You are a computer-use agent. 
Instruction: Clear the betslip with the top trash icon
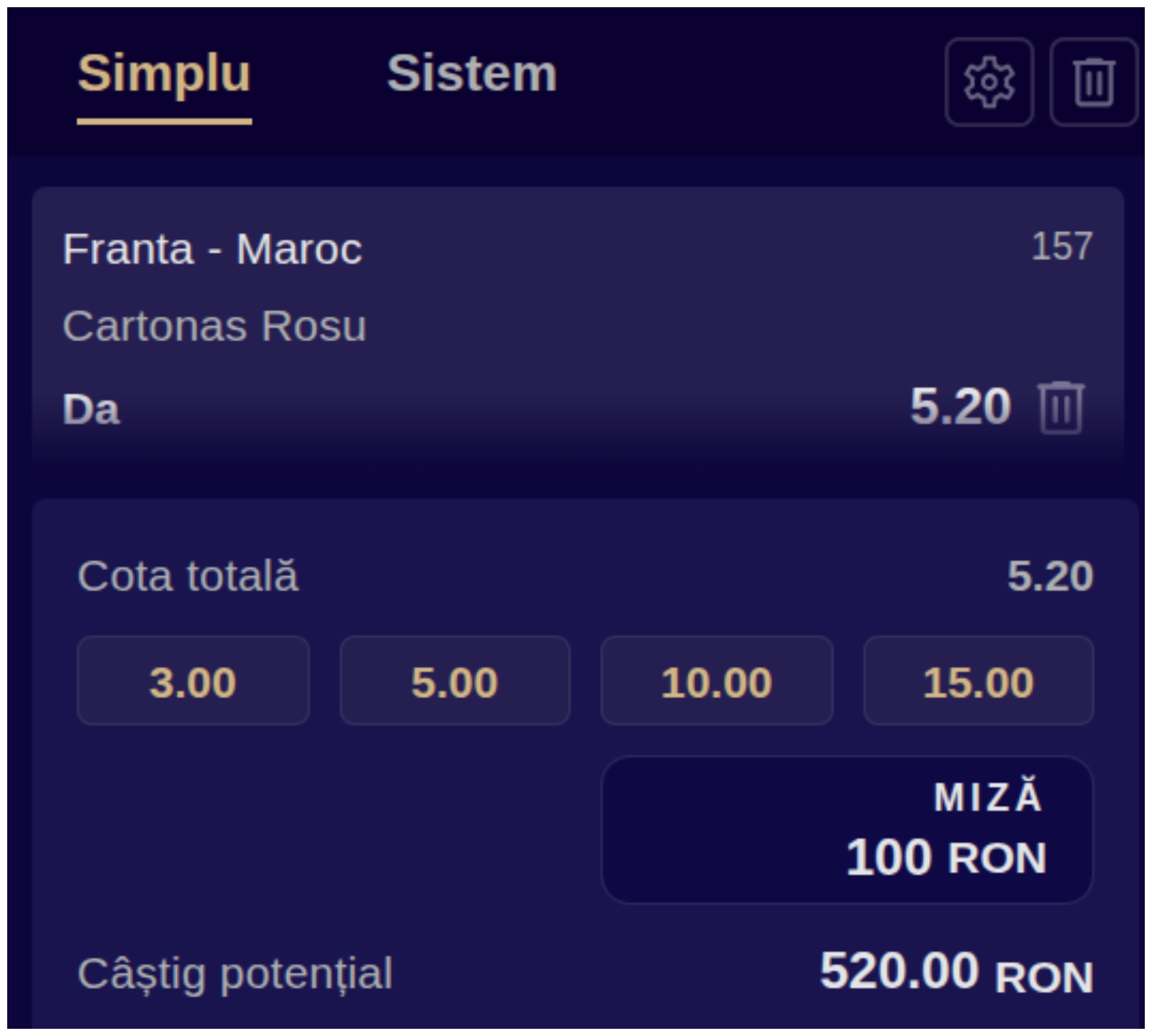pos(1093,82)
